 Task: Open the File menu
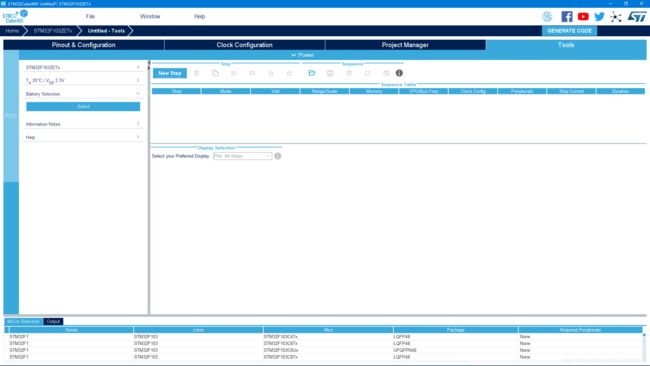(90, 17)
